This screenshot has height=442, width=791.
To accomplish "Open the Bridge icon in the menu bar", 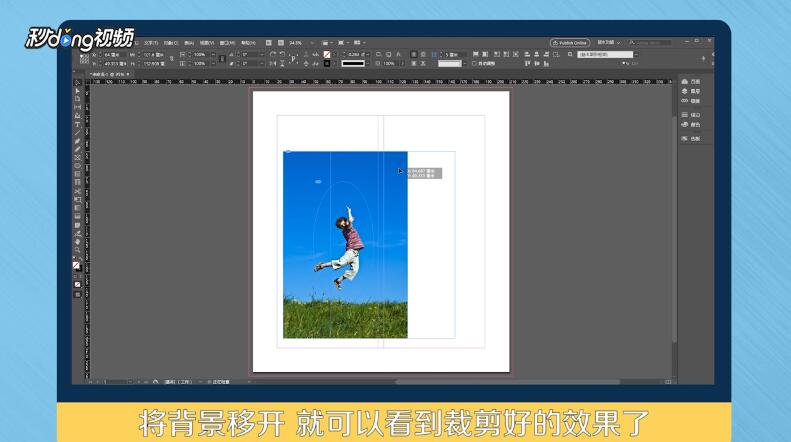I will pos(269,43).
